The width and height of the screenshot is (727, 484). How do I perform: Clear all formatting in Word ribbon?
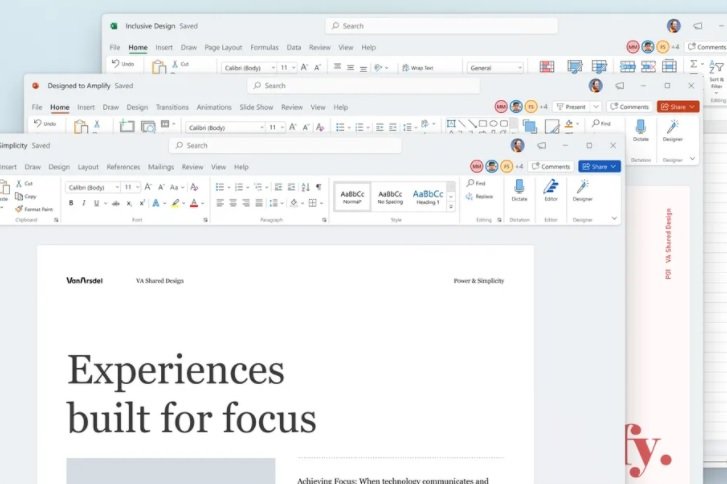194,187
